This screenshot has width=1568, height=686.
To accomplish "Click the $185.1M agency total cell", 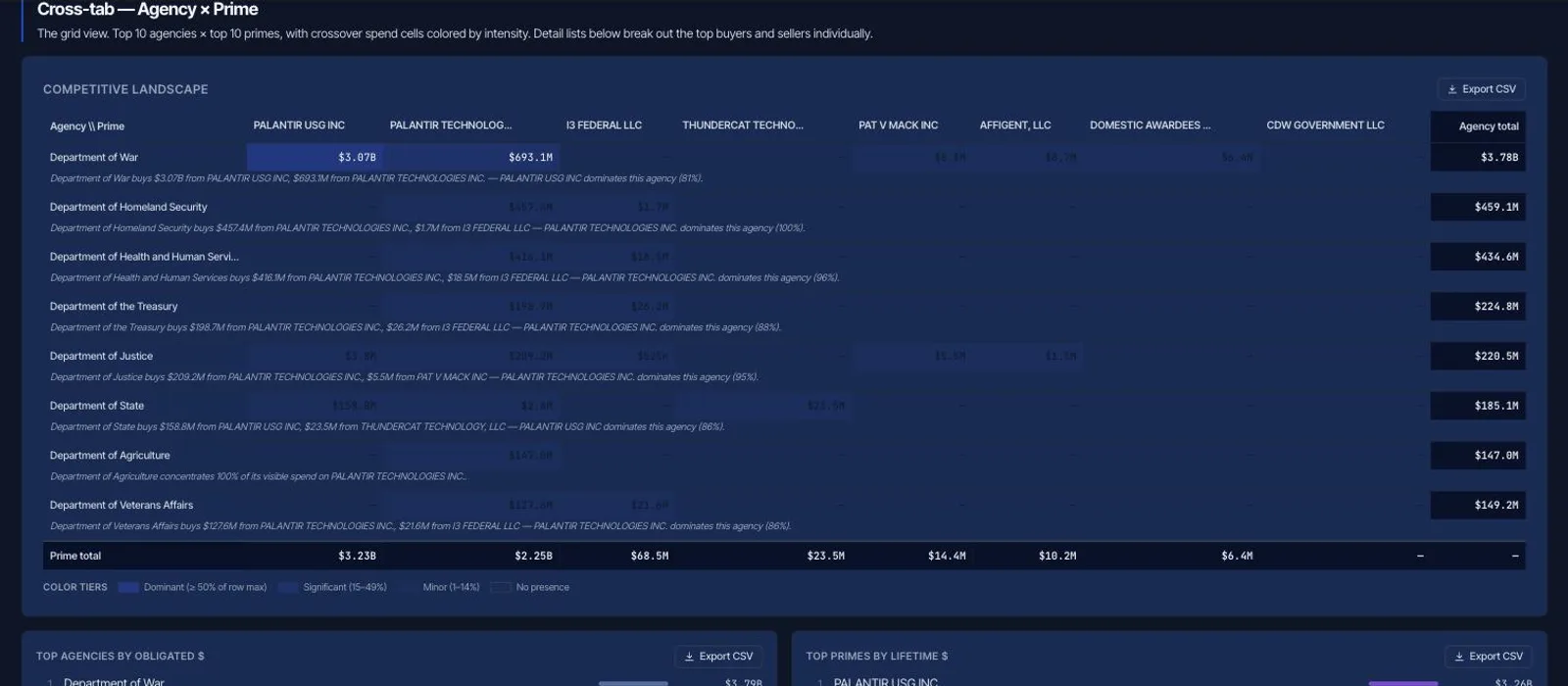I will click(1478, 406).
